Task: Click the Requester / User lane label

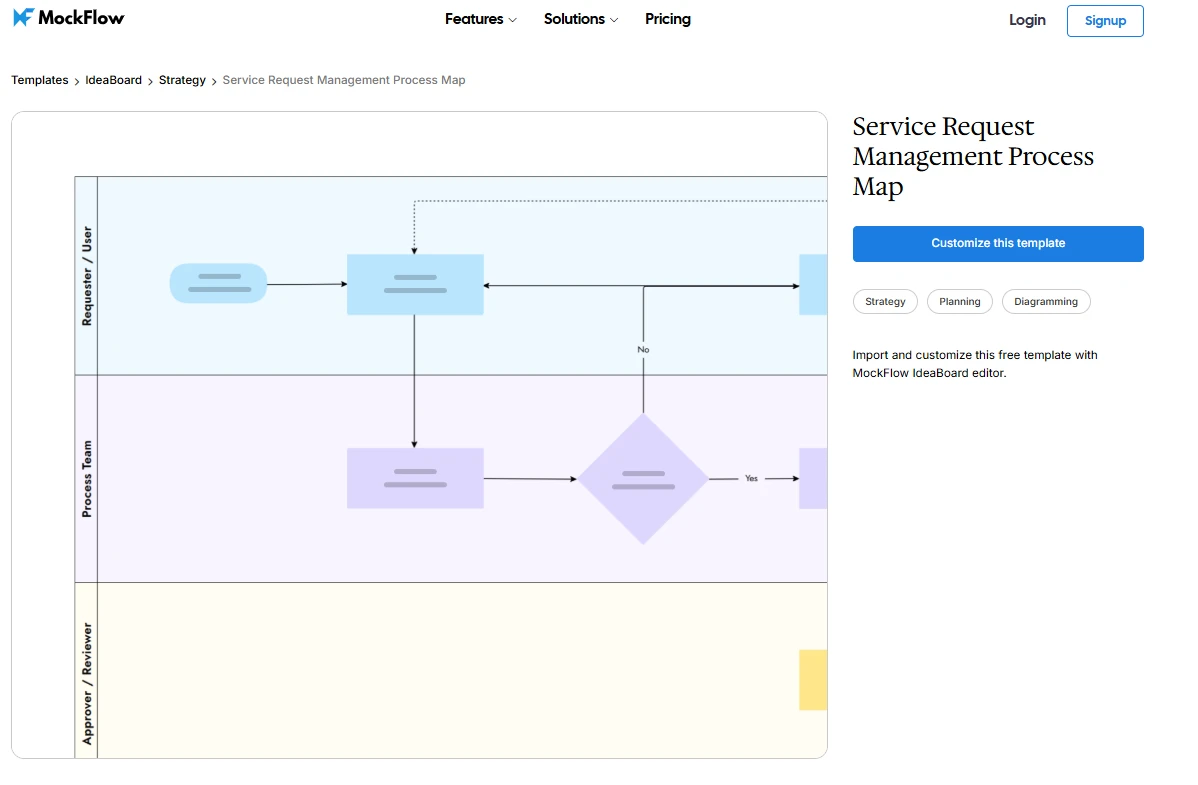Action: (86, 276)
